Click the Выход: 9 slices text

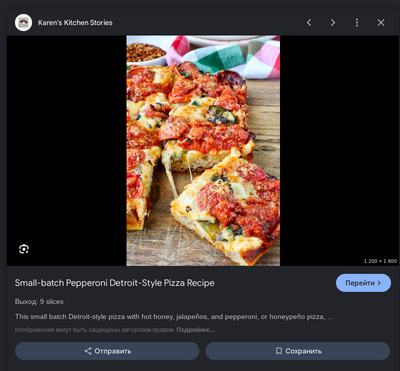(39, 302)
